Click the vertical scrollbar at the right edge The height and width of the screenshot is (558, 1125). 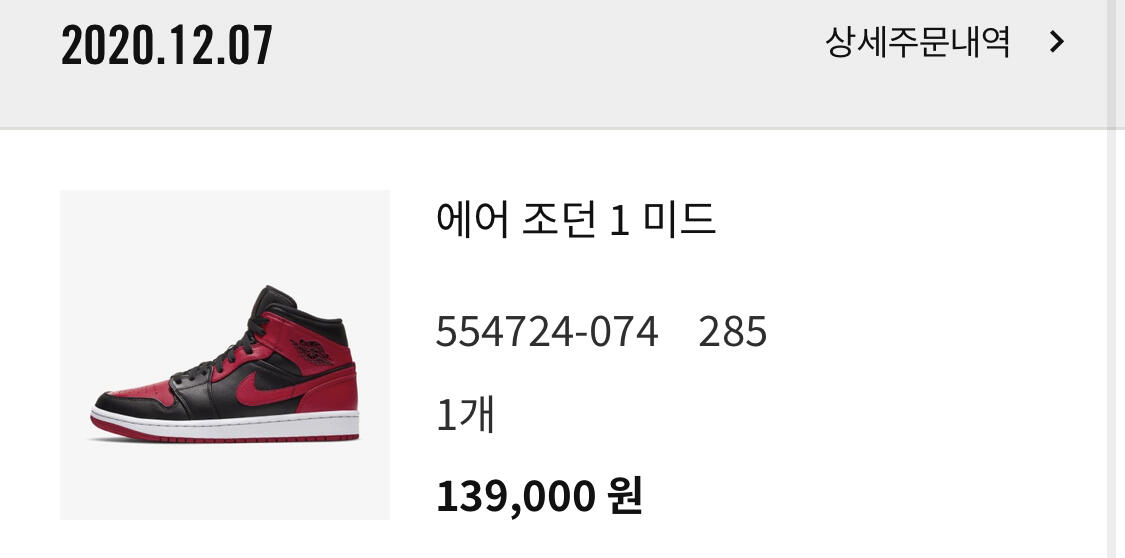coord(1116,279)
